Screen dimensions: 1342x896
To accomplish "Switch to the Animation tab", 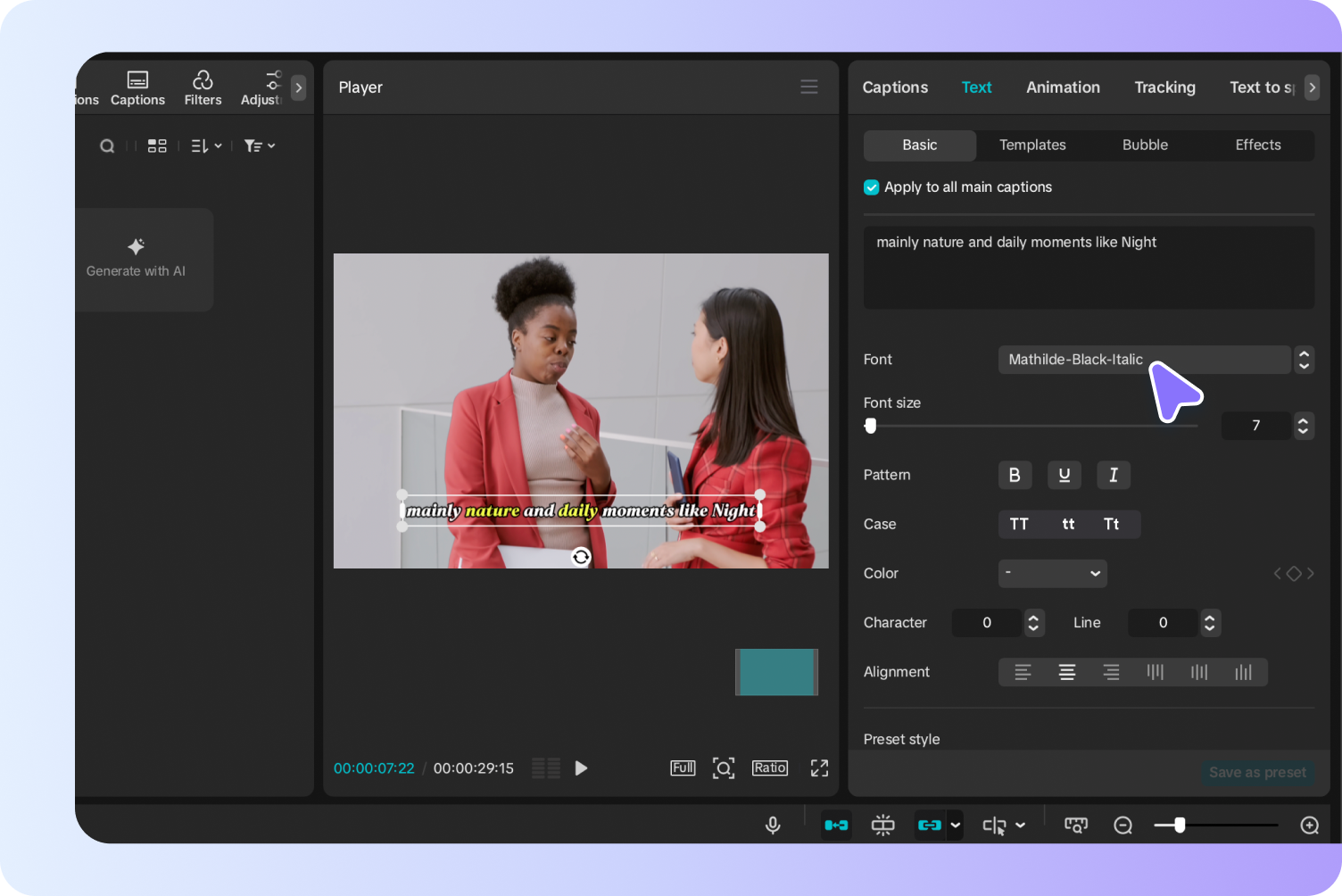I will 1063,87.
